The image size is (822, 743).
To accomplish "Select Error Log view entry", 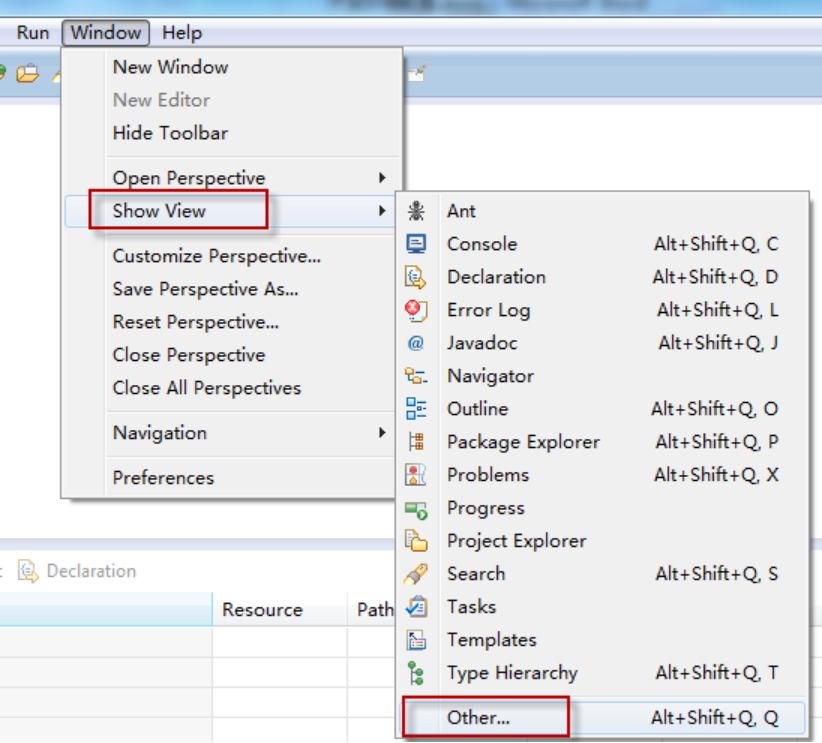I will pyautogui.click(x=602, y=310).
